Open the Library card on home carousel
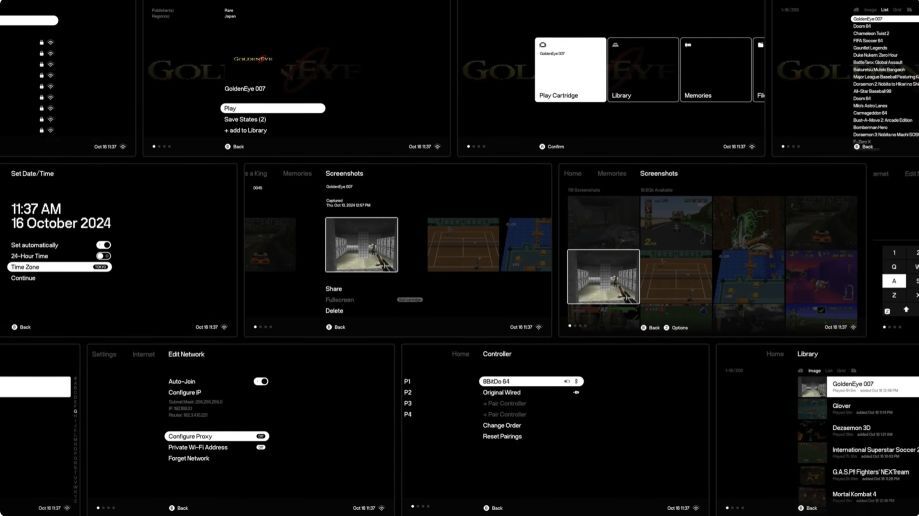 [x=643, y=70]
